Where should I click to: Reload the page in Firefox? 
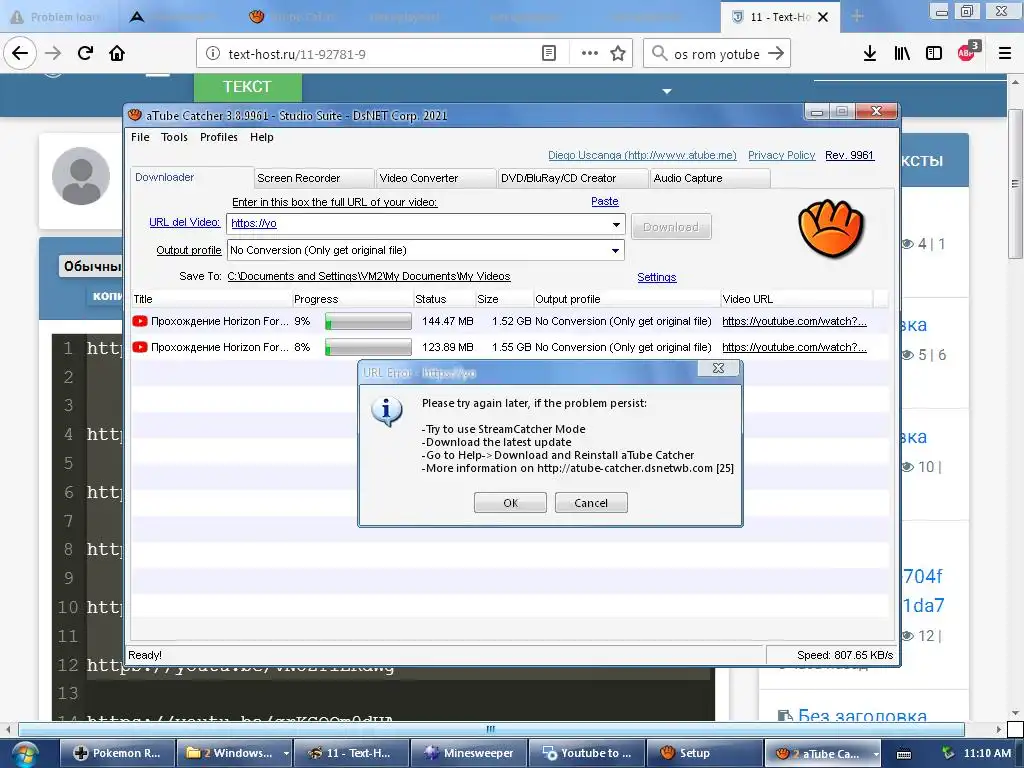click(85, 54)
